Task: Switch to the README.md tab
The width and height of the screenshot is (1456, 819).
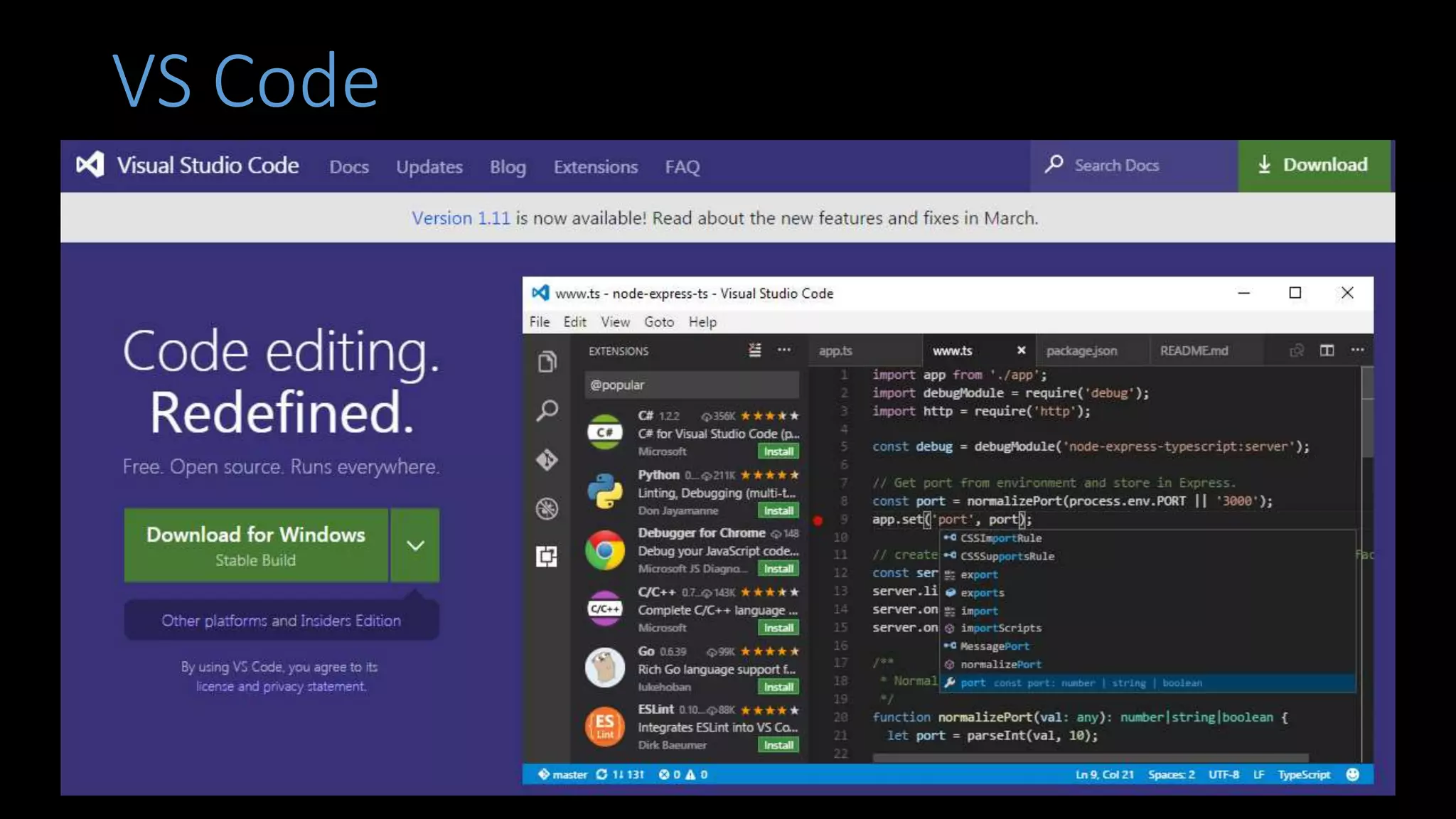Action: pos(1206,350)
